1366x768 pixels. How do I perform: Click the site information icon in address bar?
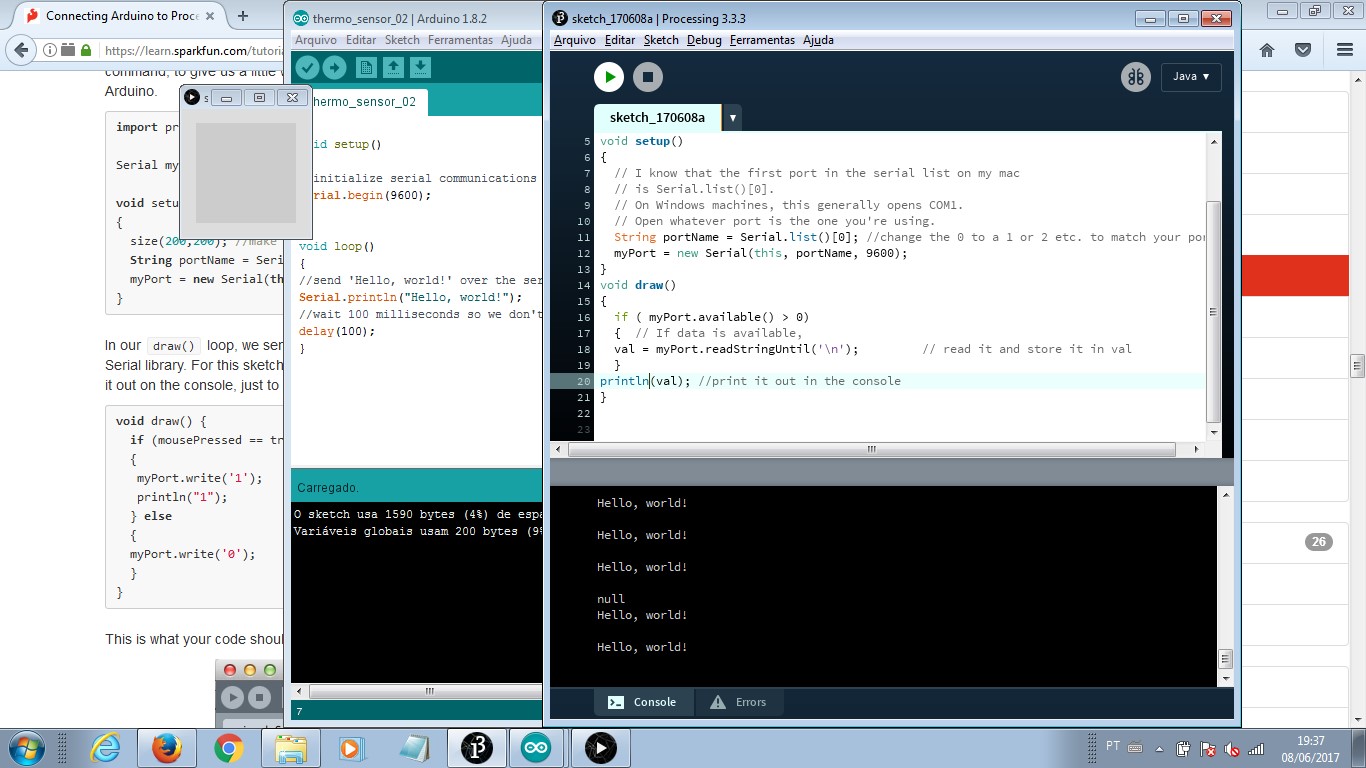pyautogui.click(x=49, y=50)
